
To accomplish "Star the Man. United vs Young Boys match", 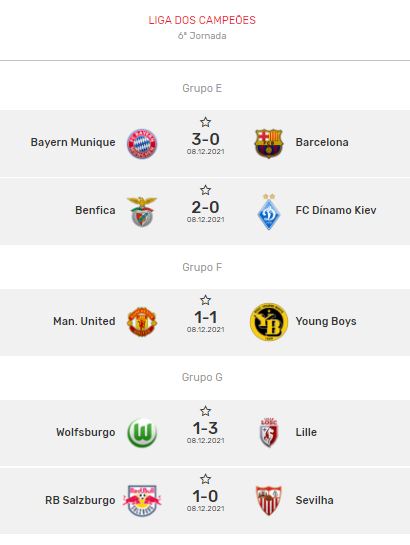I will 205,300.
